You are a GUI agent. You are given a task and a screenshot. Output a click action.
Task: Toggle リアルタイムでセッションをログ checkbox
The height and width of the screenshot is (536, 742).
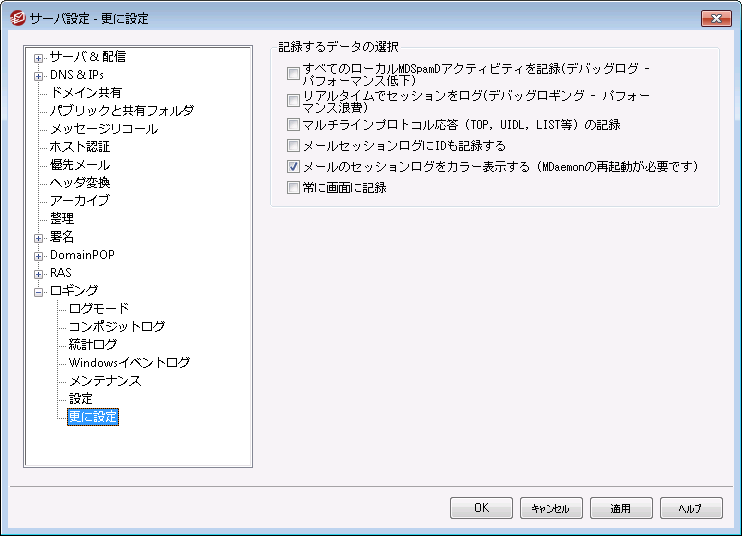[293, 101]
